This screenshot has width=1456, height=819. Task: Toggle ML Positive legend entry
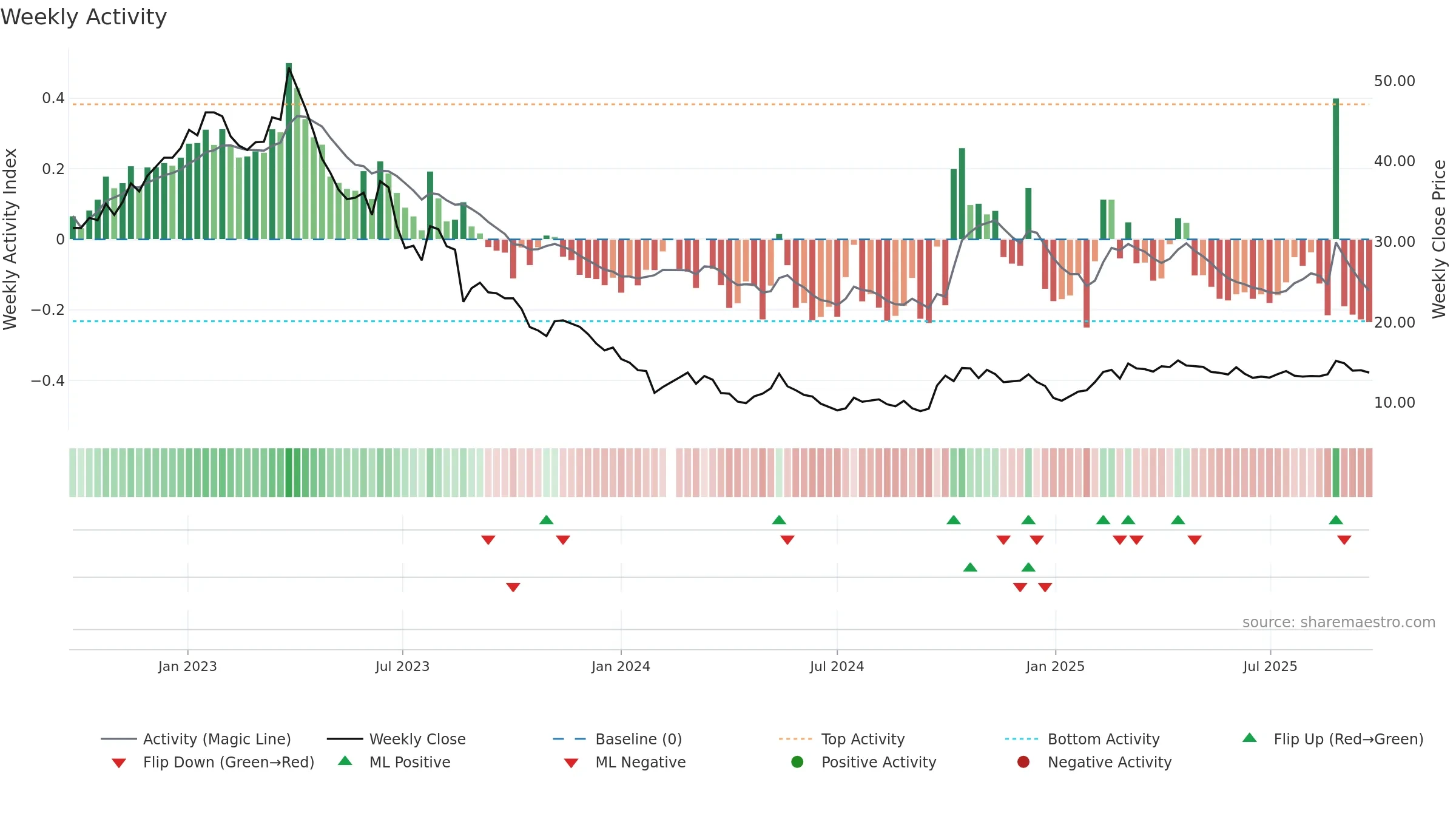(x=394, y=762)
